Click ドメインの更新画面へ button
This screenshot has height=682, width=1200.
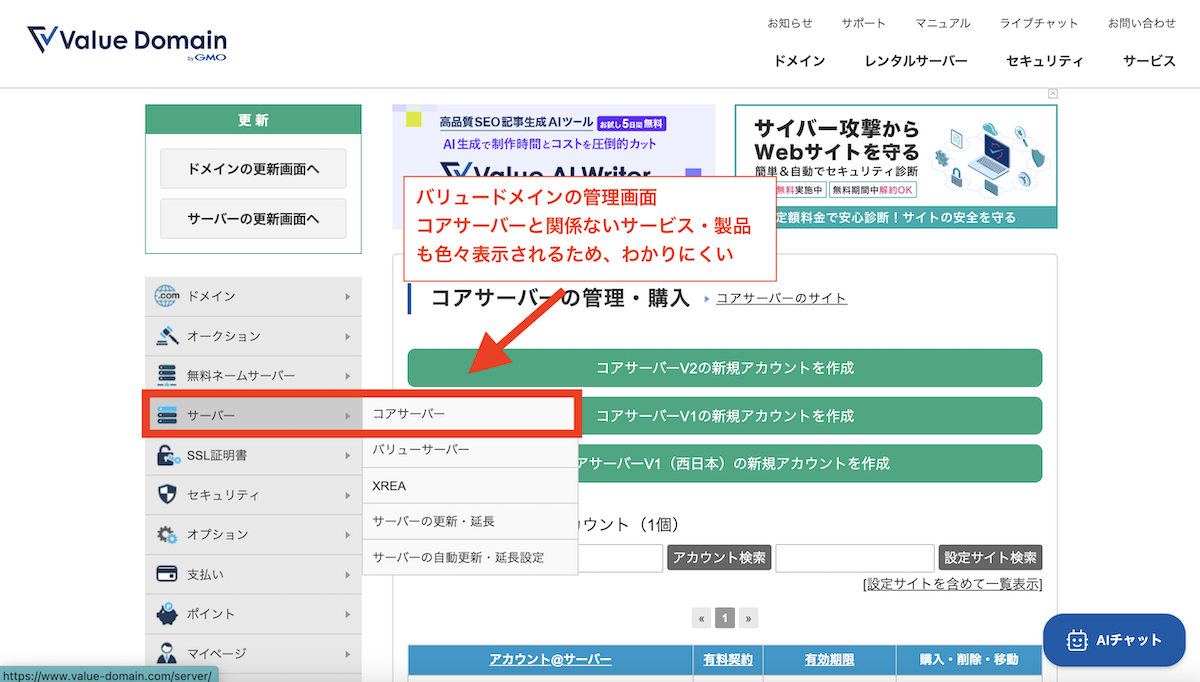point(253,169)
